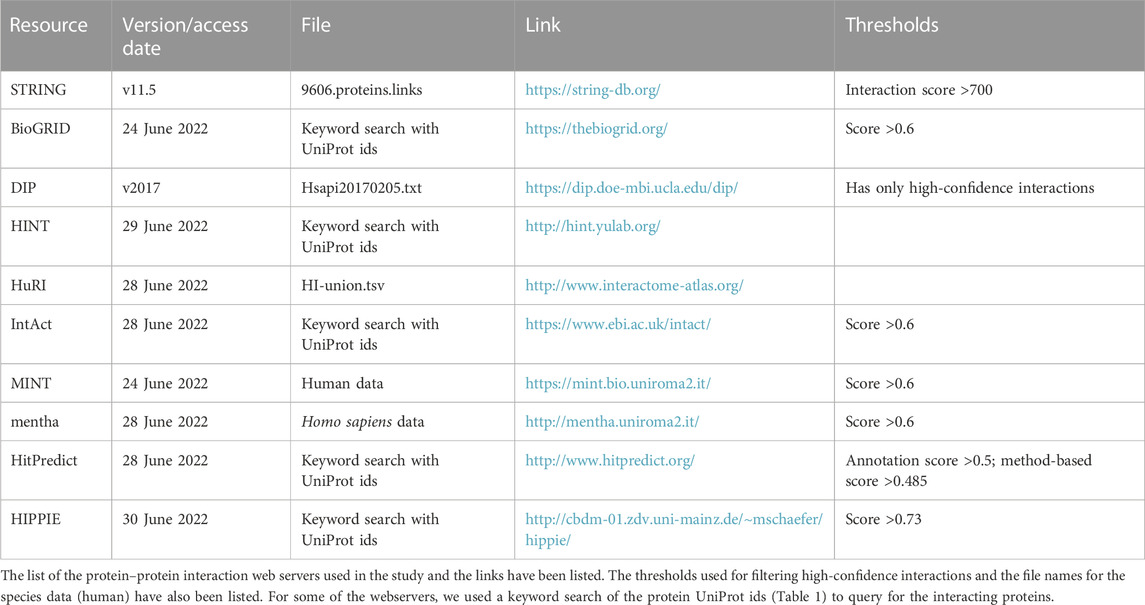Open the cbdm-01 HIPPIE link
This screenshot has height=605, width=1145.
[673, 530]
